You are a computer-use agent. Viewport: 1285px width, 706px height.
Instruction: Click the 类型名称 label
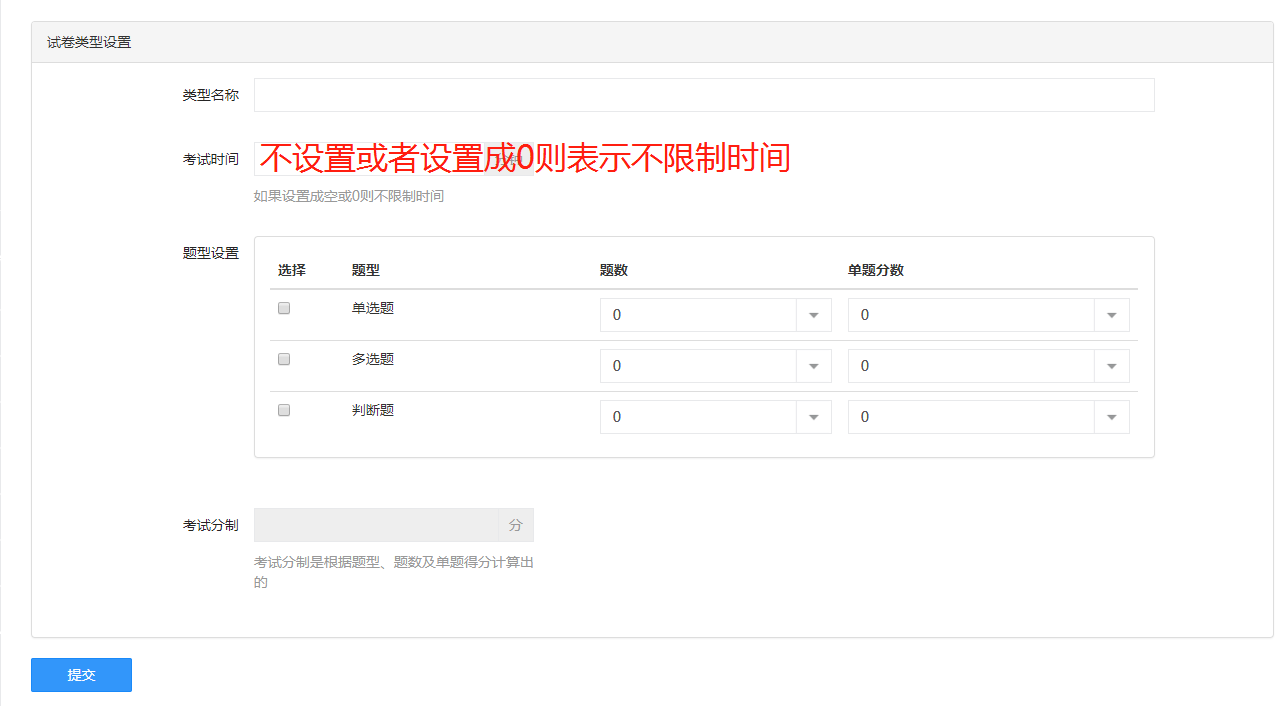tap(211, 95)
